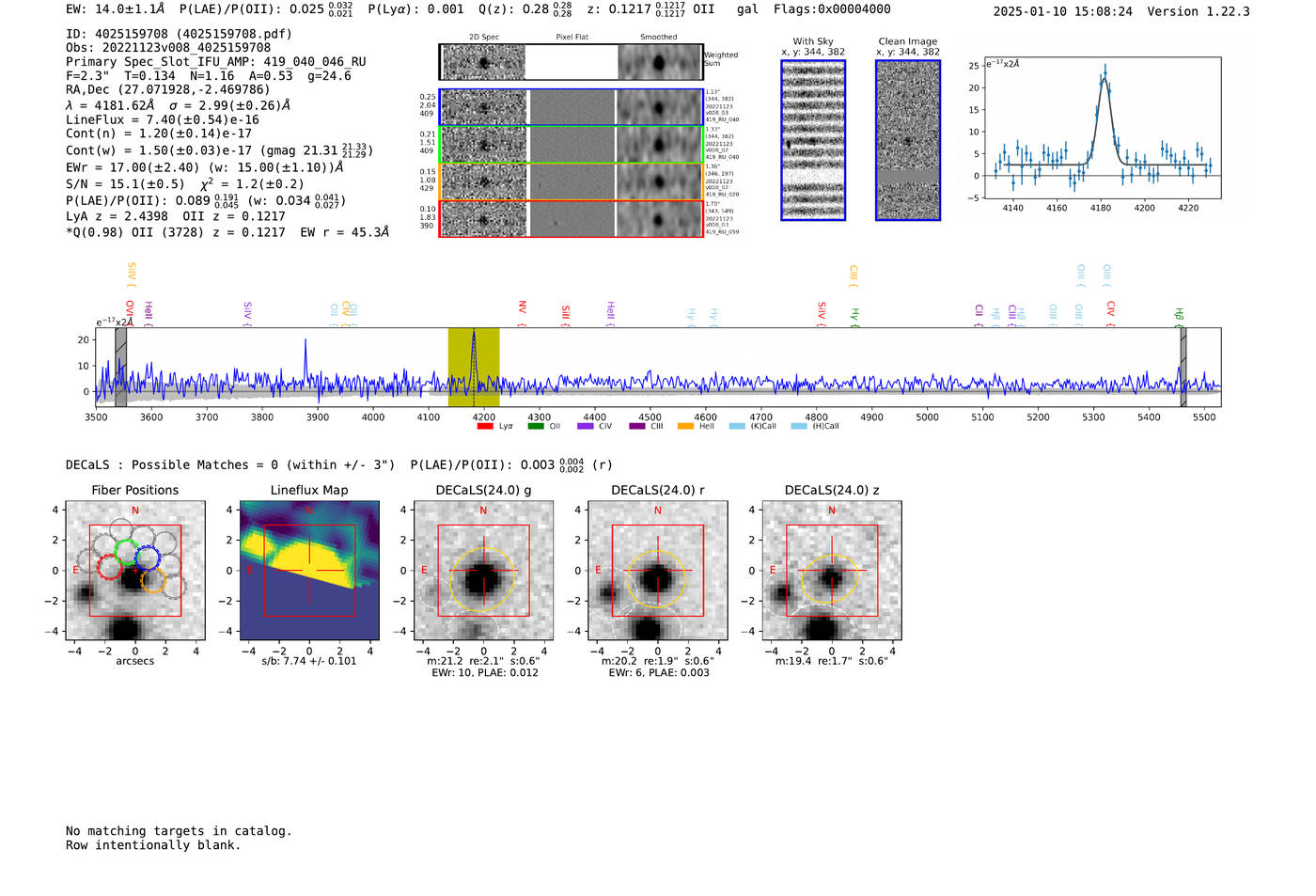Click 'No matching targets in catalog.' message
The height and width of the screenshot is (896, 1316).
(x=179, y=831)
